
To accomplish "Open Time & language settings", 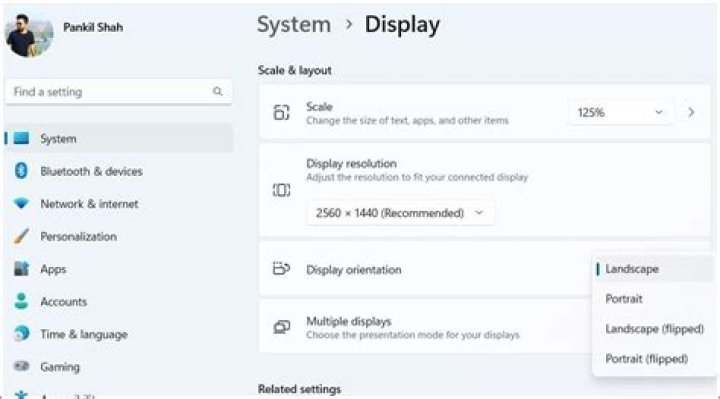I will [84, 334].
